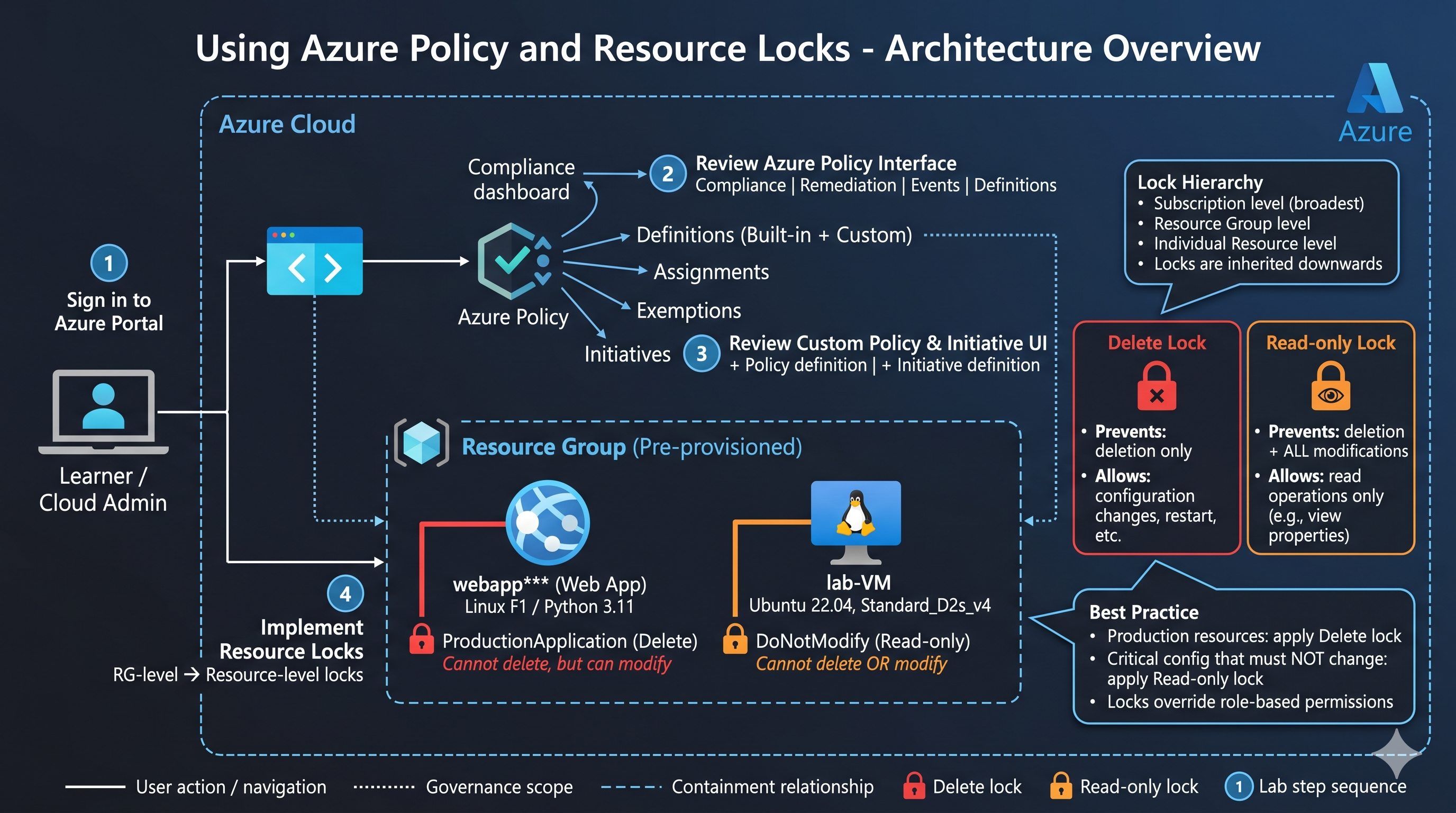Click 'webapp*** (Web App)' label
This screenshot has height=813, width=1456.
(x=549, y=584)
